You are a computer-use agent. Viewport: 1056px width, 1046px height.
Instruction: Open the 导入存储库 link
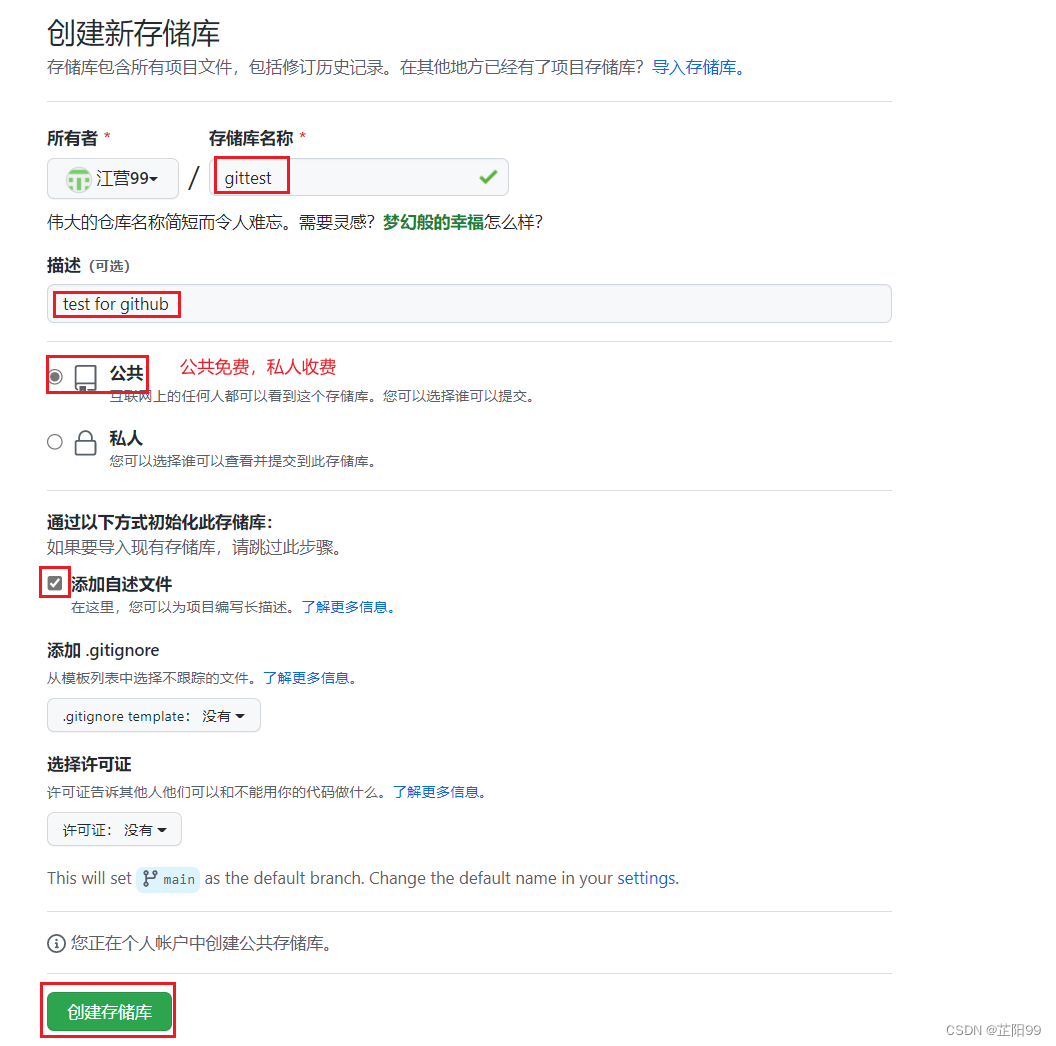pos(698,67)
